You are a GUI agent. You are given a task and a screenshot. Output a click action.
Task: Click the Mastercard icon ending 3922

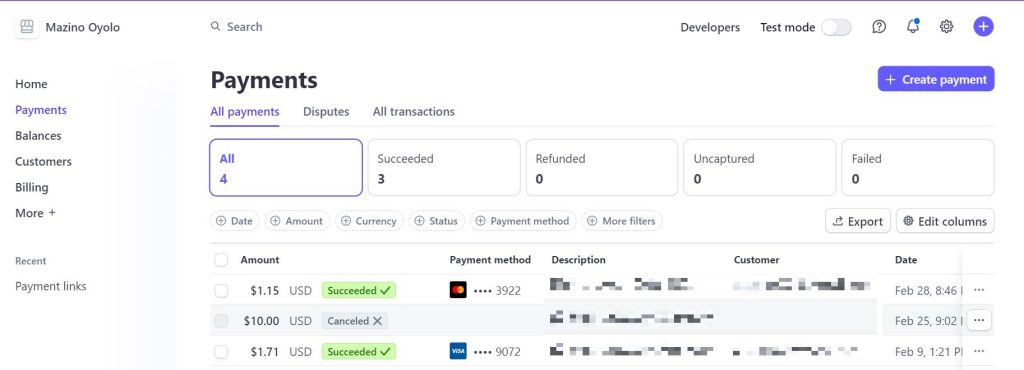point(458,290)
